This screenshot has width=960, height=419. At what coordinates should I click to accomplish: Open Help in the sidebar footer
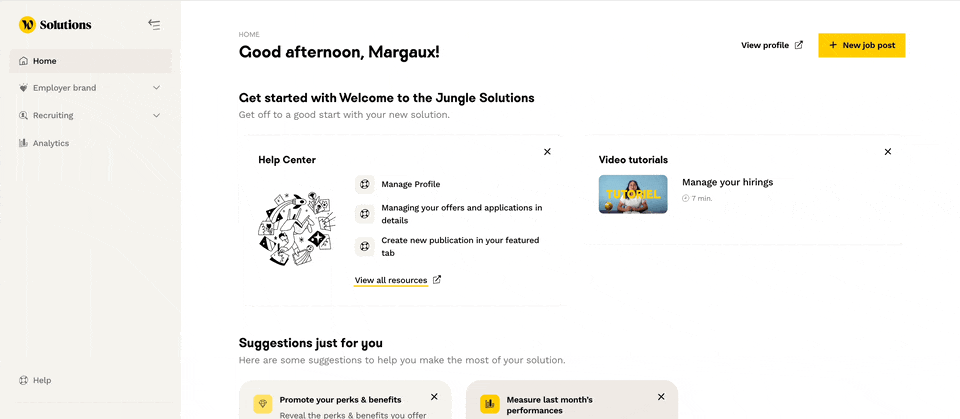41,380
